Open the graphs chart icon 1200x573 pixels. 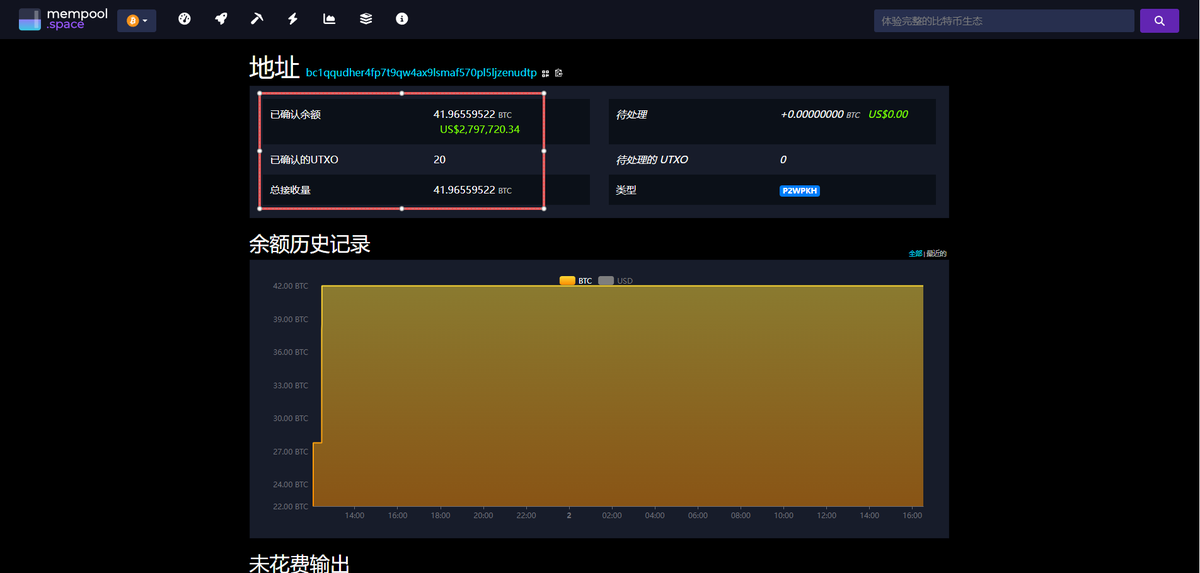point(329,19)
